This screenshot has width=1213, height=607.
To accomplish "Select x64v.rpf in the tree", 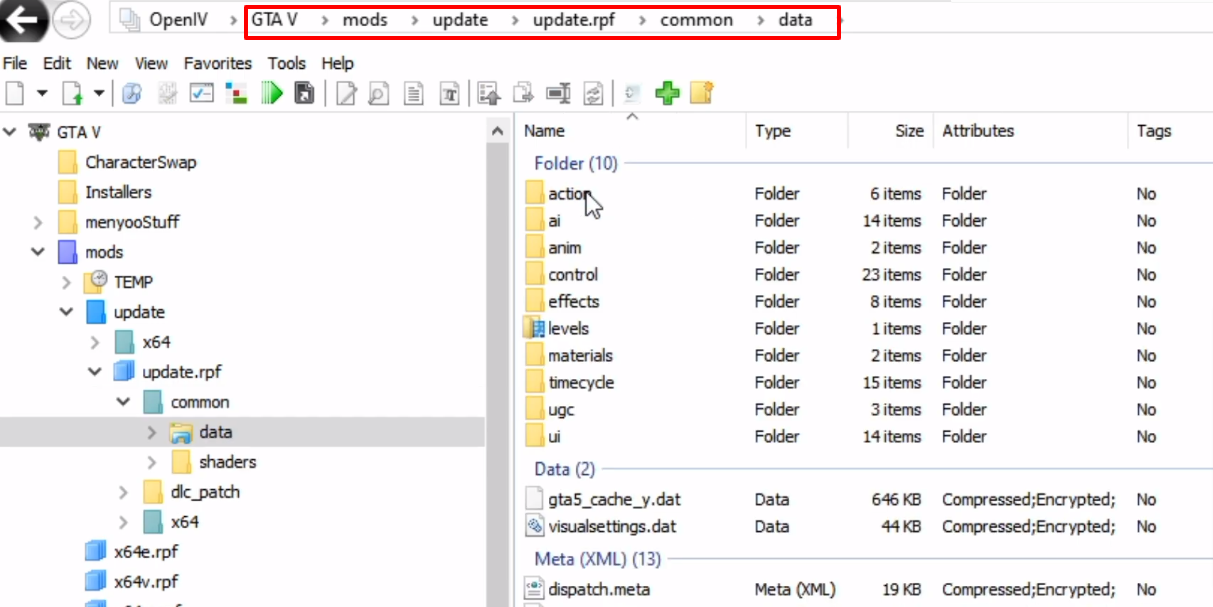I will 146,581.
